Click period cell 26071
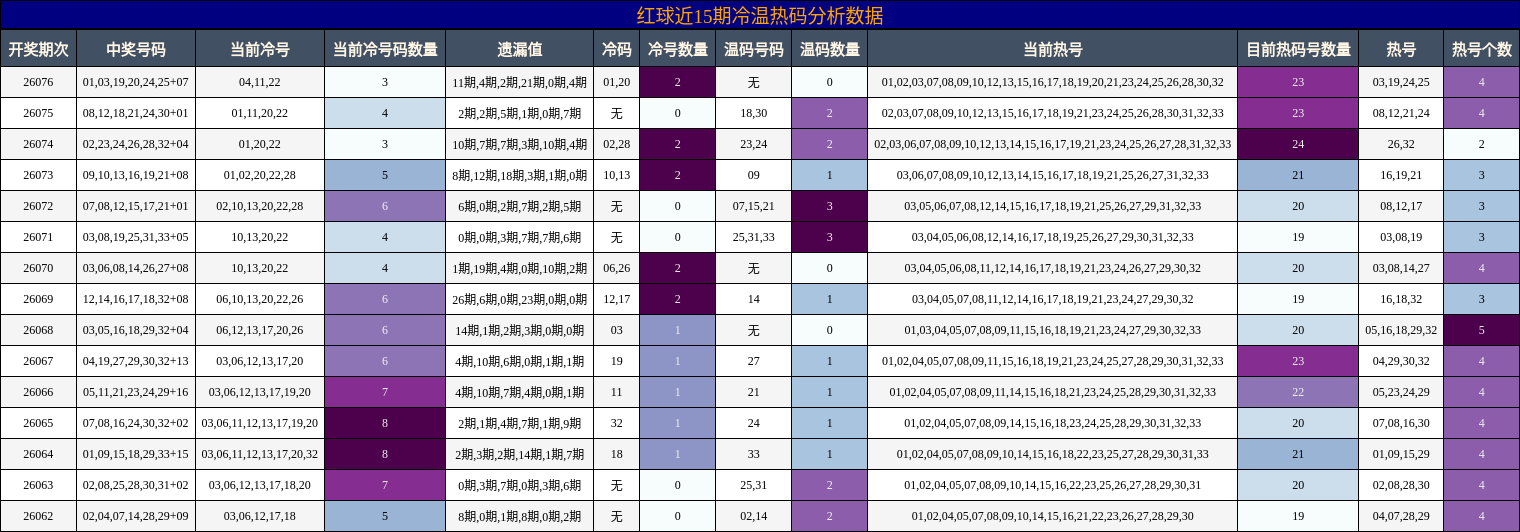 [x=38, y=237]
